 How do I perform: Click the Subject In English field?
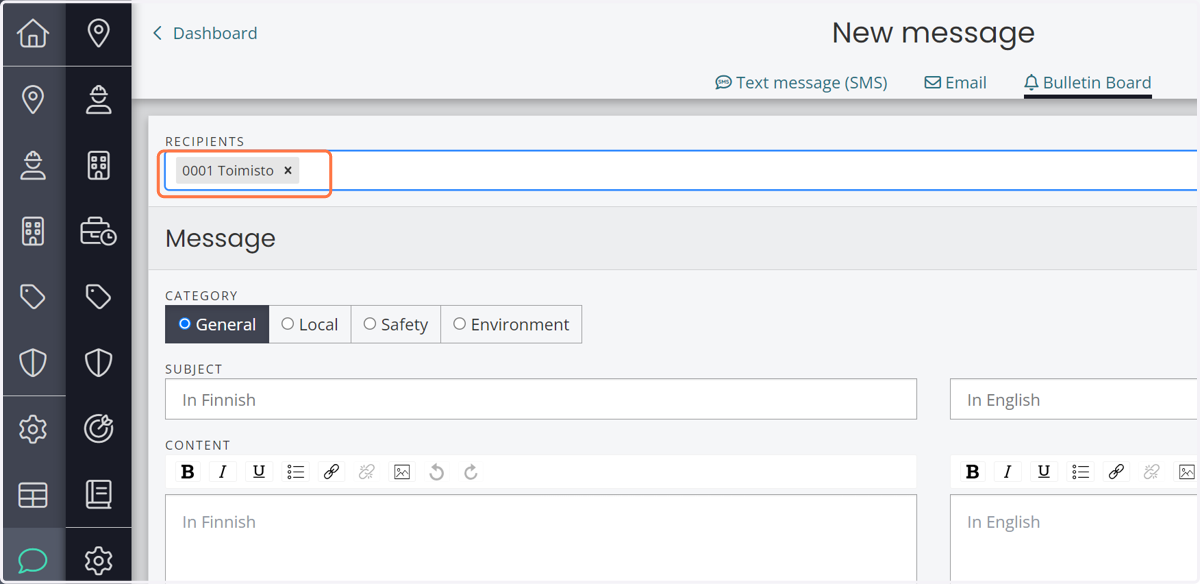pyautogui.click(x=1075, y=399)
